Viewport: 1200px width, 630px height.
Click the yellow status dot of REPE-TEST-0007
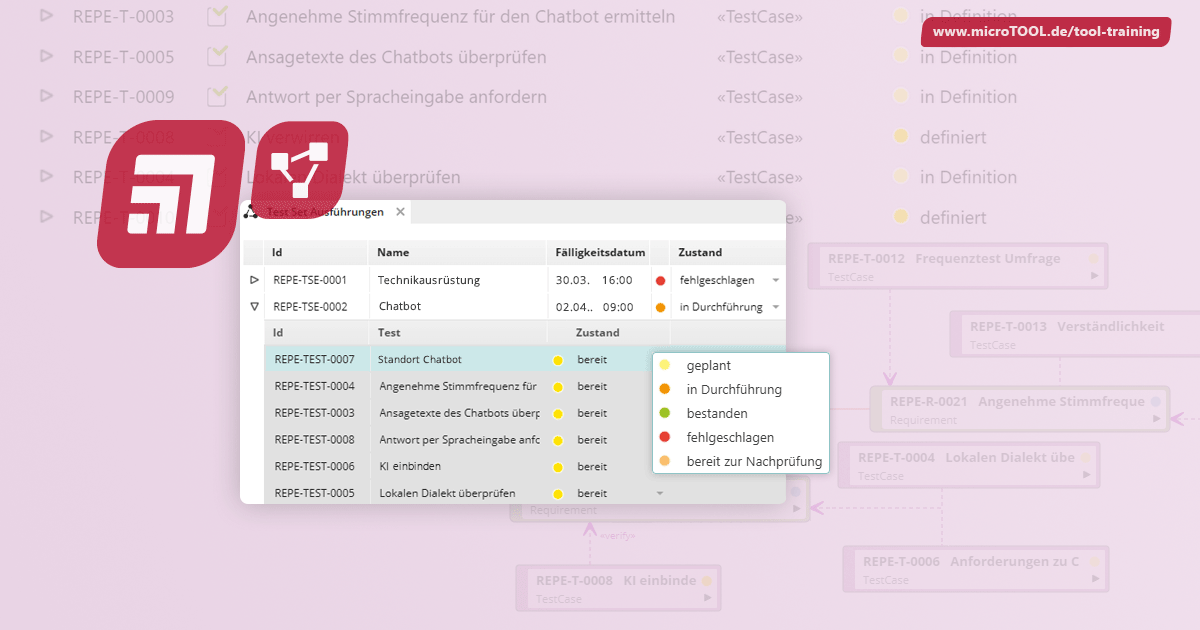click(558, 359)
